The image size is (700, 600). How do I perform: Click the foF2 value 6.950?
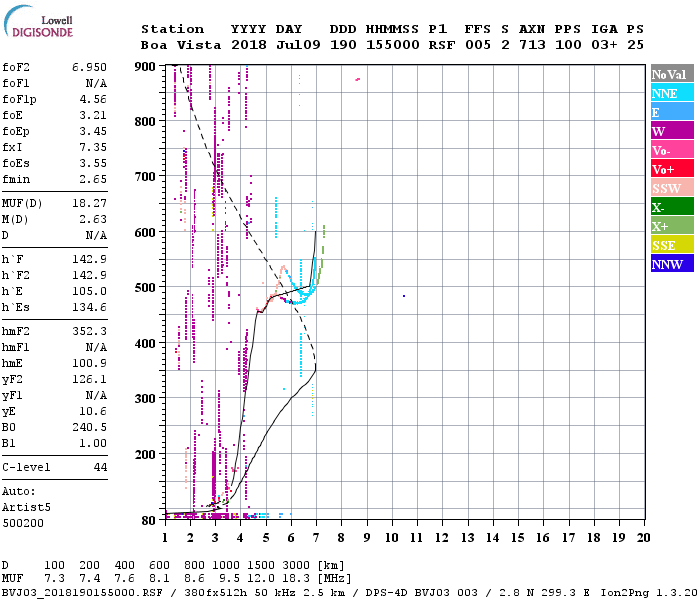[89, 67]
